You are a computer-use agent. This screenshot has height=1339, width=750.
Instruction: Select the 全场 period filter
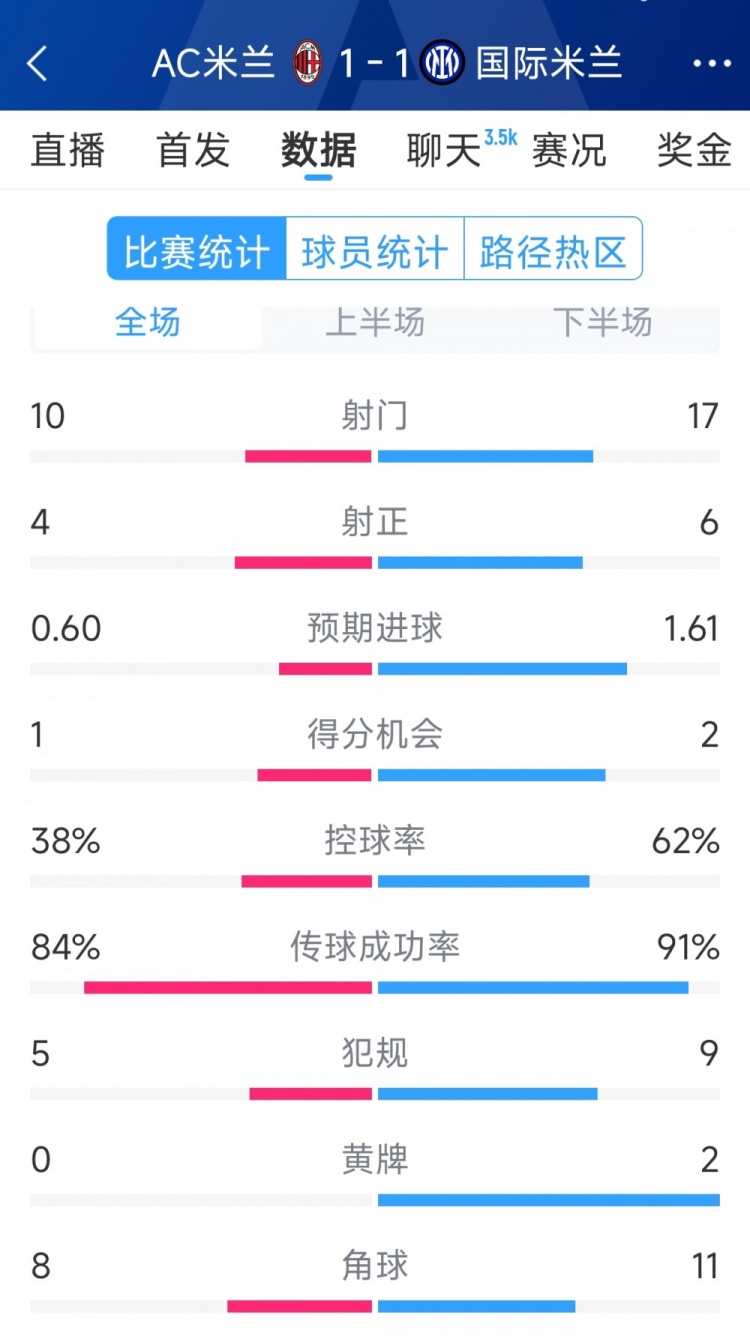(148, 323)
